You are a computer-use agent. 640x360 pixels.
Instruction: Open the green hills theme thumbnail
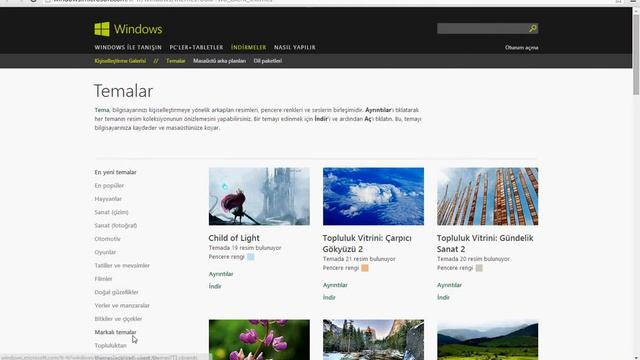pos(487,340)
